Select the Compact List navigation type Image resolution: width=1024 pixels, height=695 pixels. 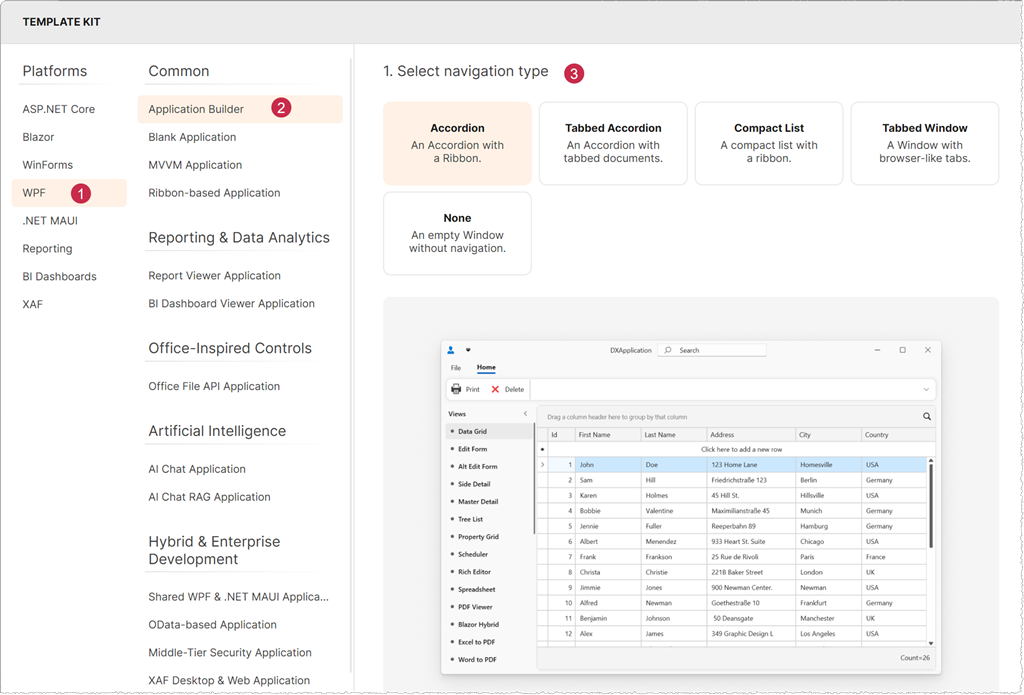click(x=768, y=142)
